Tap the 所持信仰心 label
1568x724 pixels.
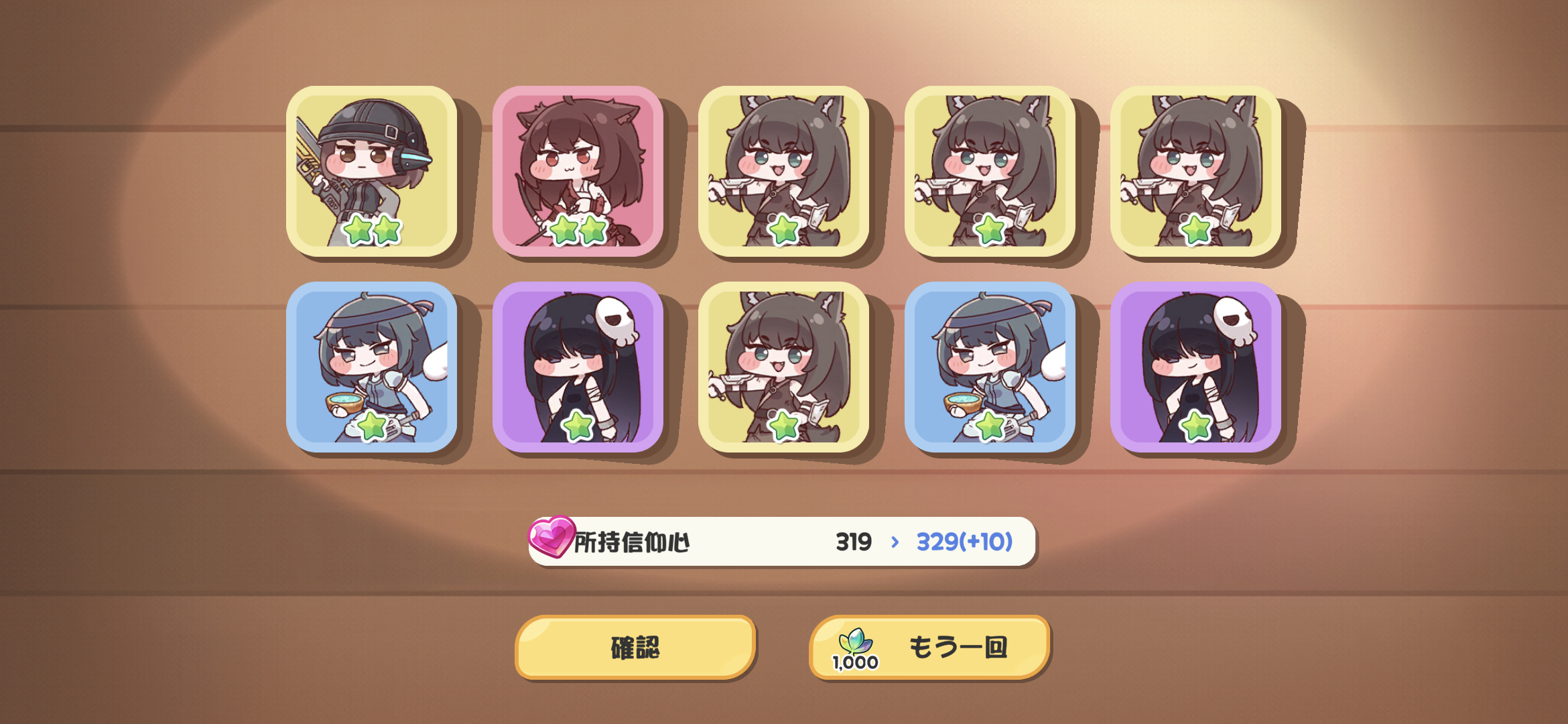click(x=632, y=542)
